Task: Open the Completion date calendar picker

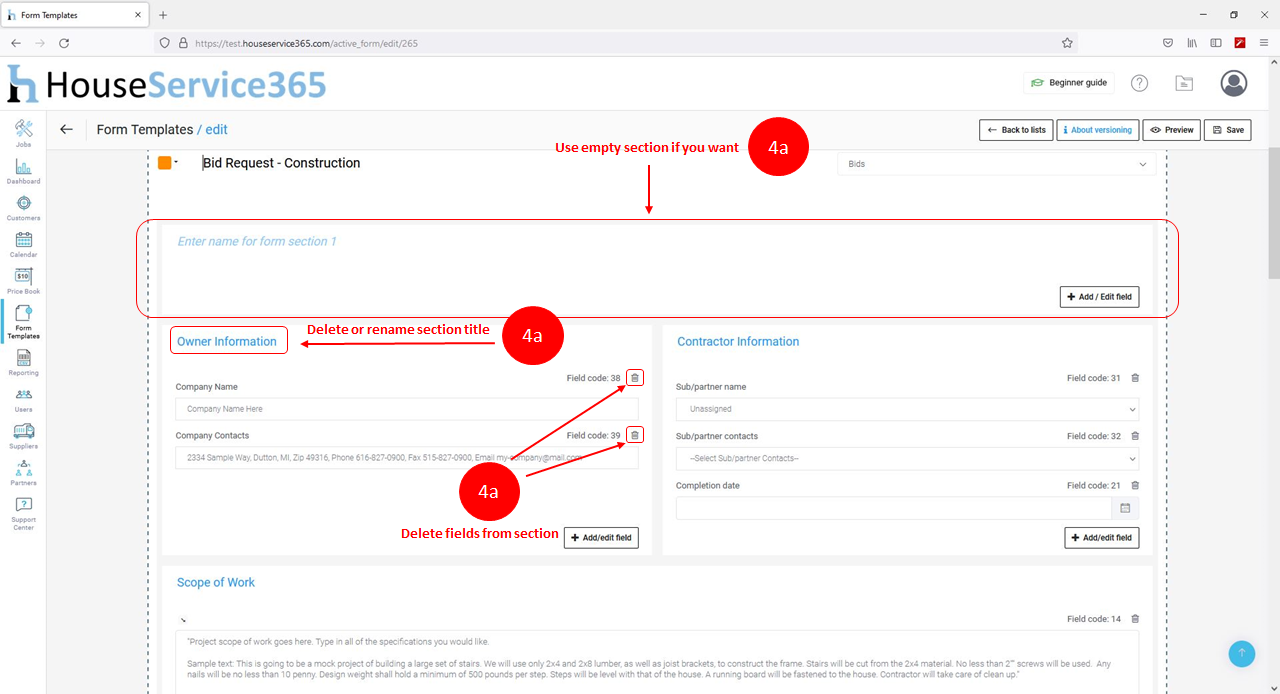Action: (1125, 508)
